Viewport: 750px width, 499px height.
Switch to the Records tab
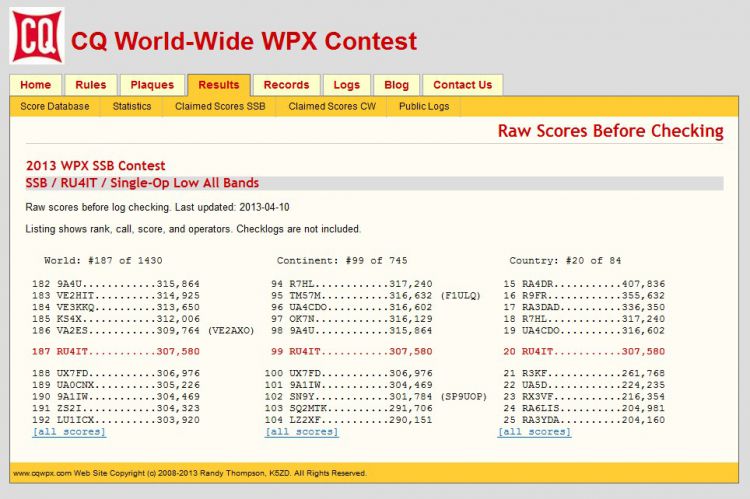click(287, 85)
